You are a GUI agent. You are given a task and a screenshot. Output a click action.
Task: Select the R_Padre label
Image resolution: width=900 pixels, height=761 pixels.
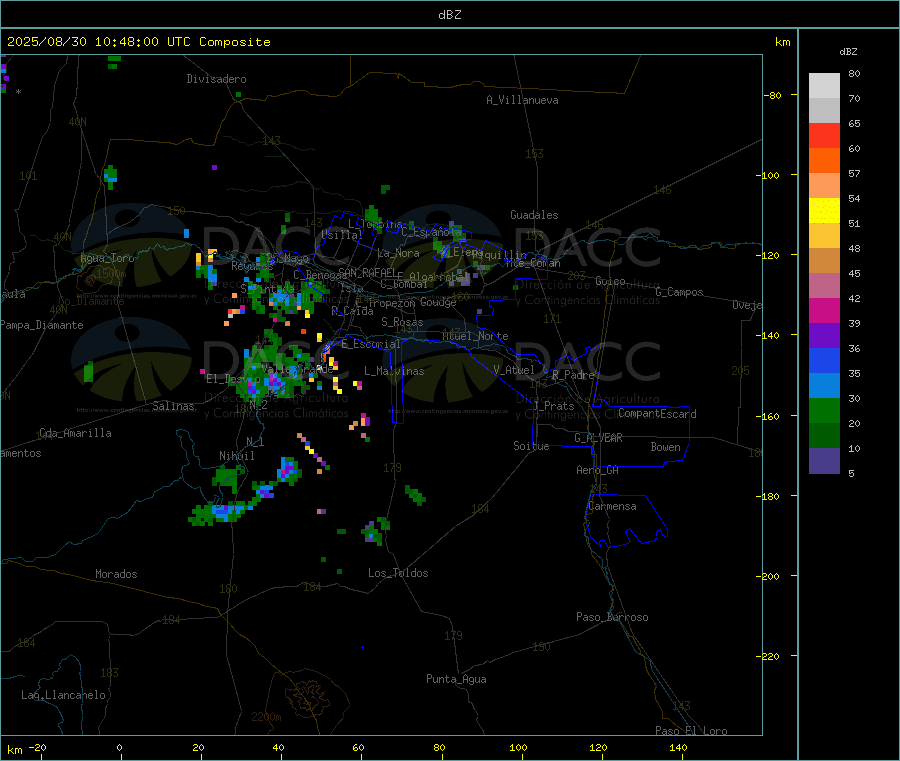(x=573, y=375)
